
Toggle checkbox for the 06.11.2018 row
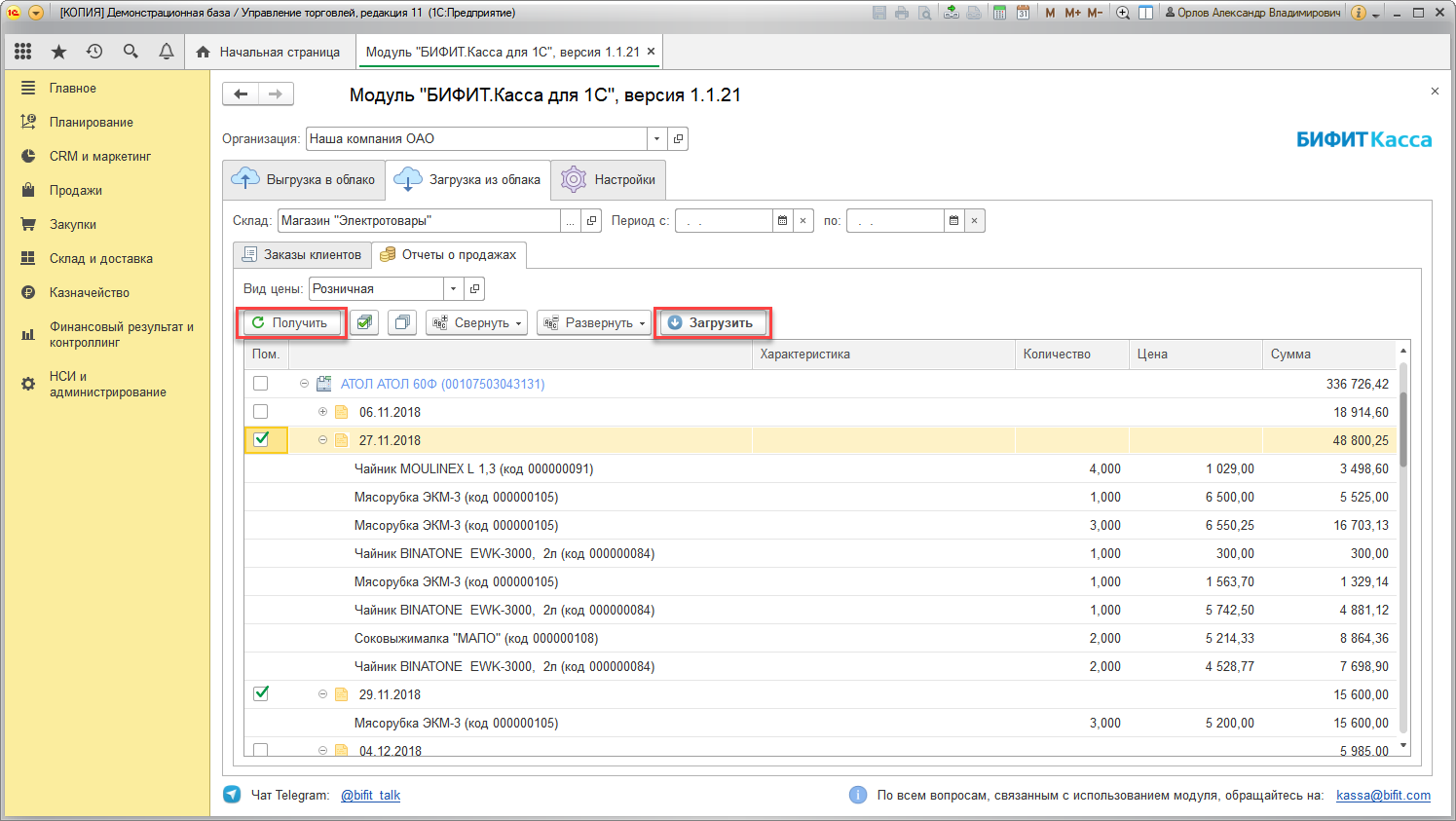click(x=261, y=412)
